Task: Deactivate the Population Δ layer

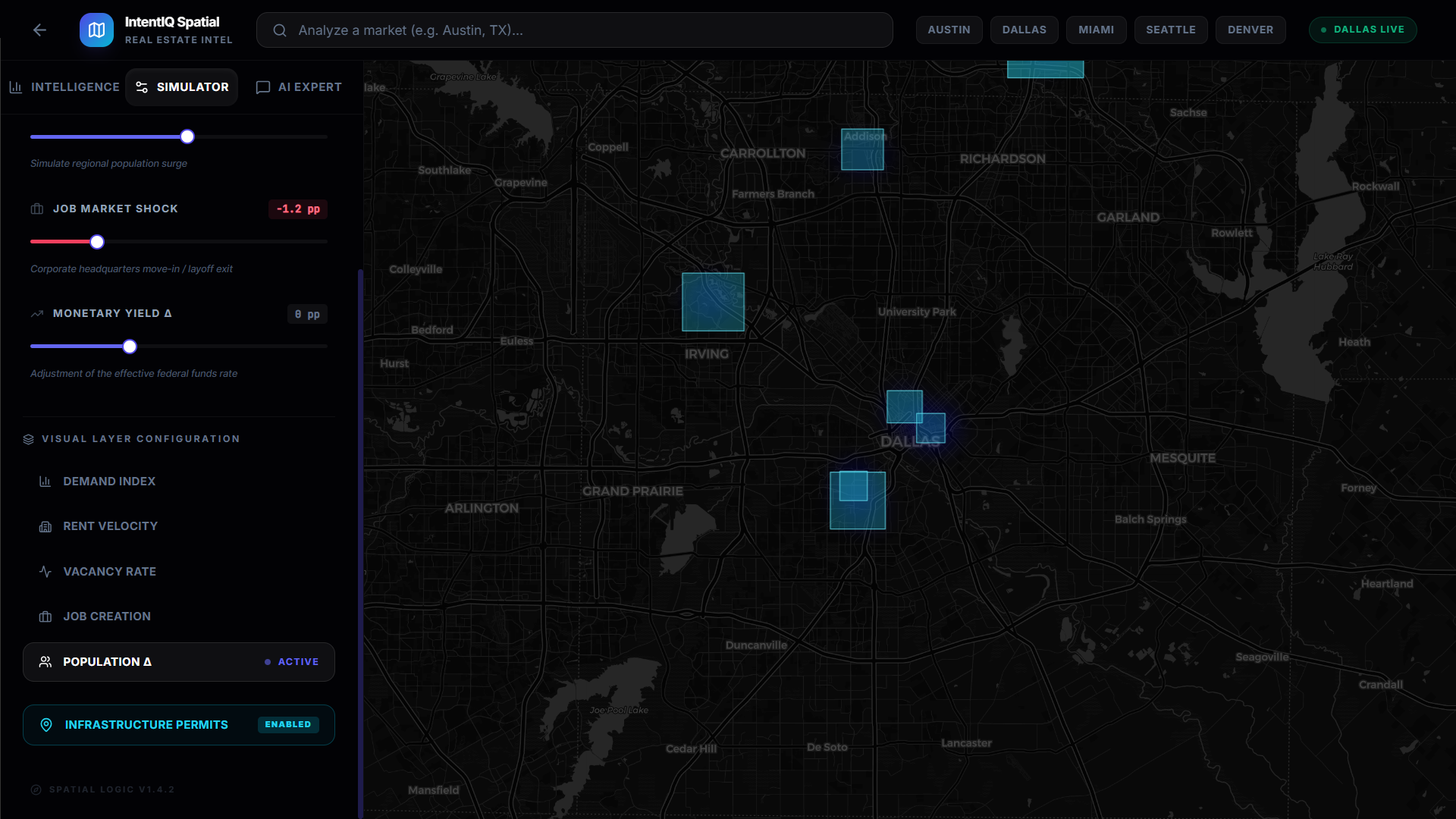Action: point(178,662)
